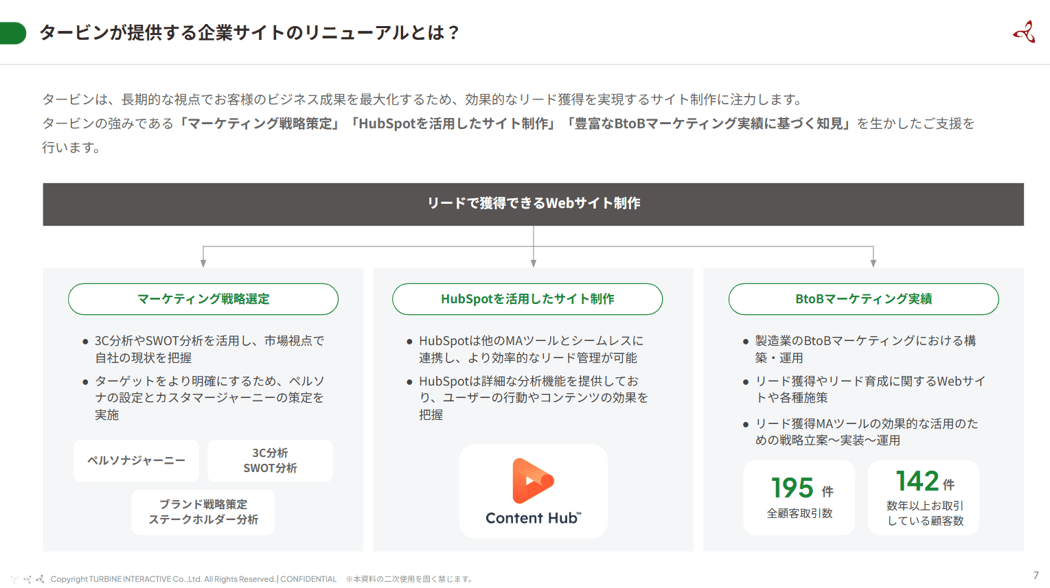Select the bullet dot before 製造業のBtoBマーケティング

745,342
